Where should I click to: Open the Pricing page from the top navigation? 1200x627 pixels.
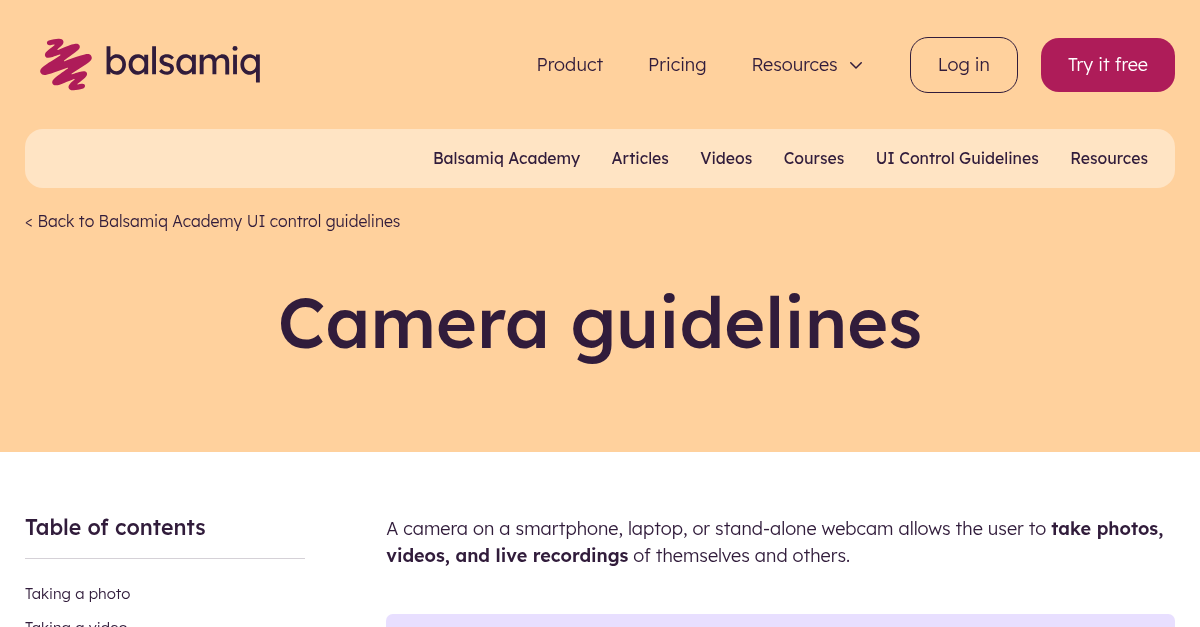[x=677, y=64]
